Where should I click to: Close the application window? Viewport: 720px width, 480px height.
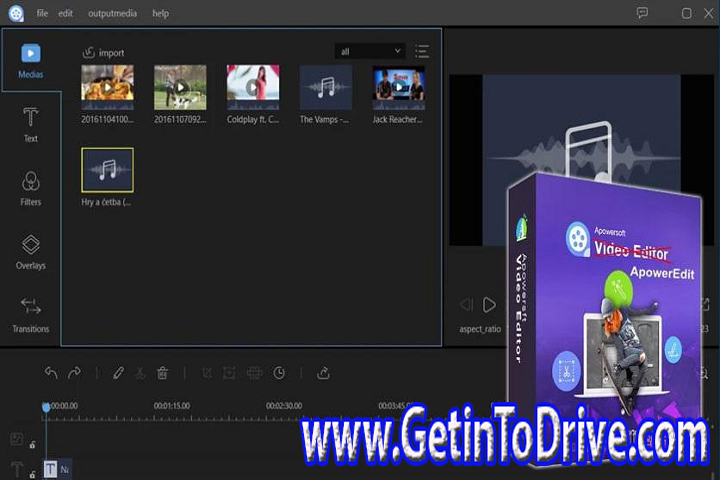[x=709, y=13]
